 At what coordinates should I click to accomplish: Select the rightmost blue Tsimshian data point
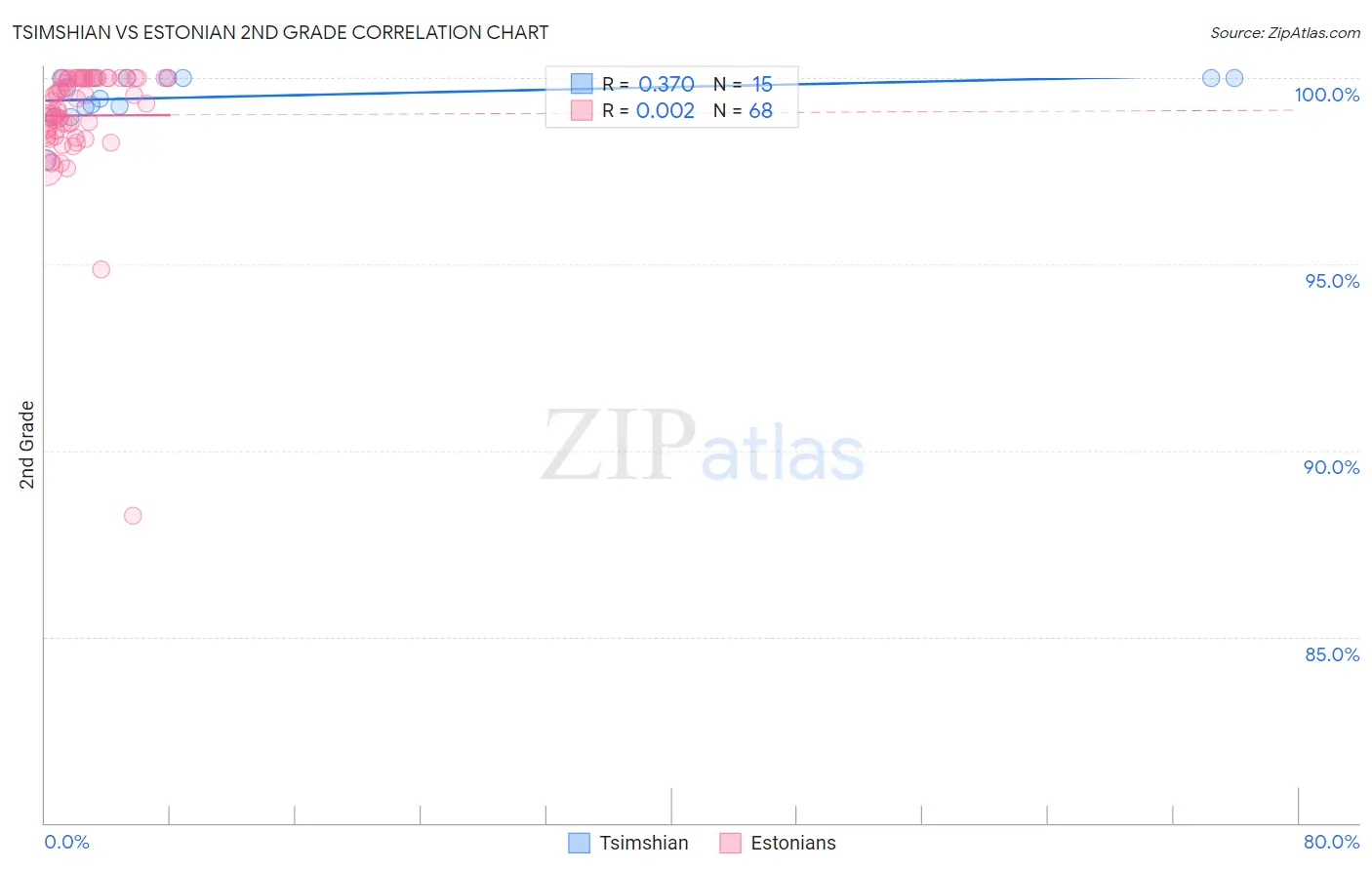(x=1234, y=78)
